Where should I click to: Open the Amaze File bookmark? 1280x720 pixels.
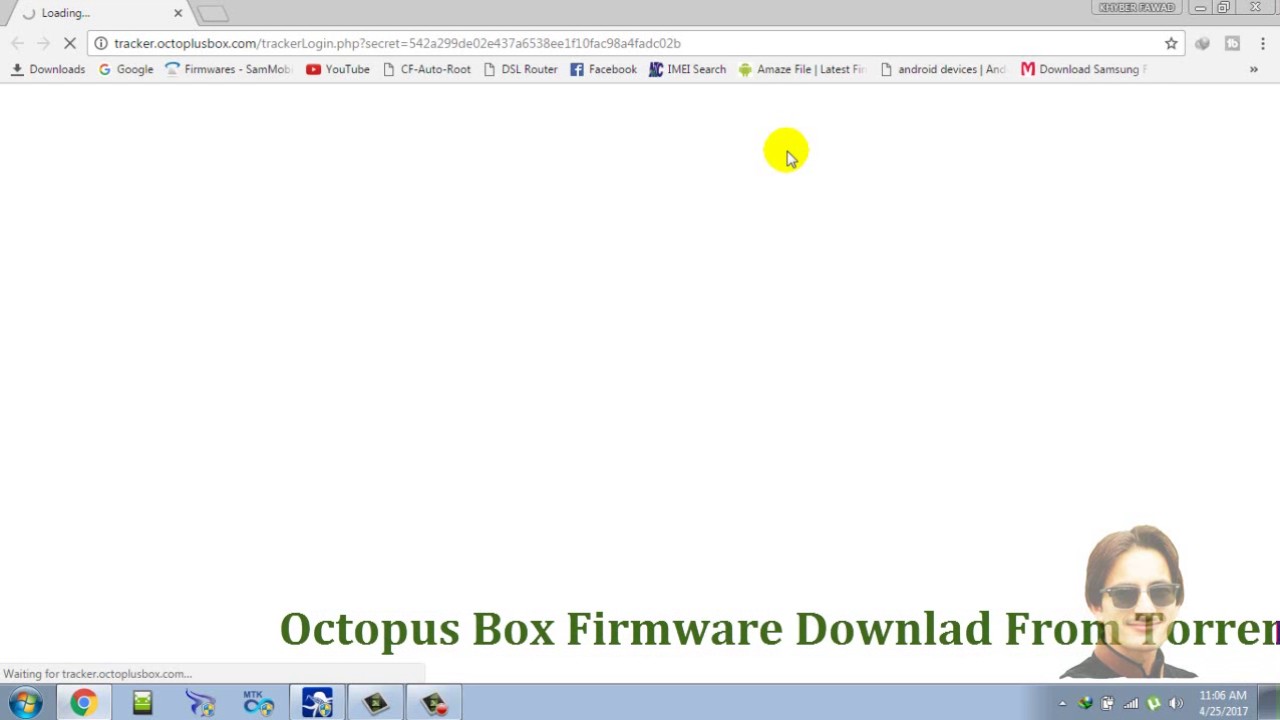coord(801,69)
